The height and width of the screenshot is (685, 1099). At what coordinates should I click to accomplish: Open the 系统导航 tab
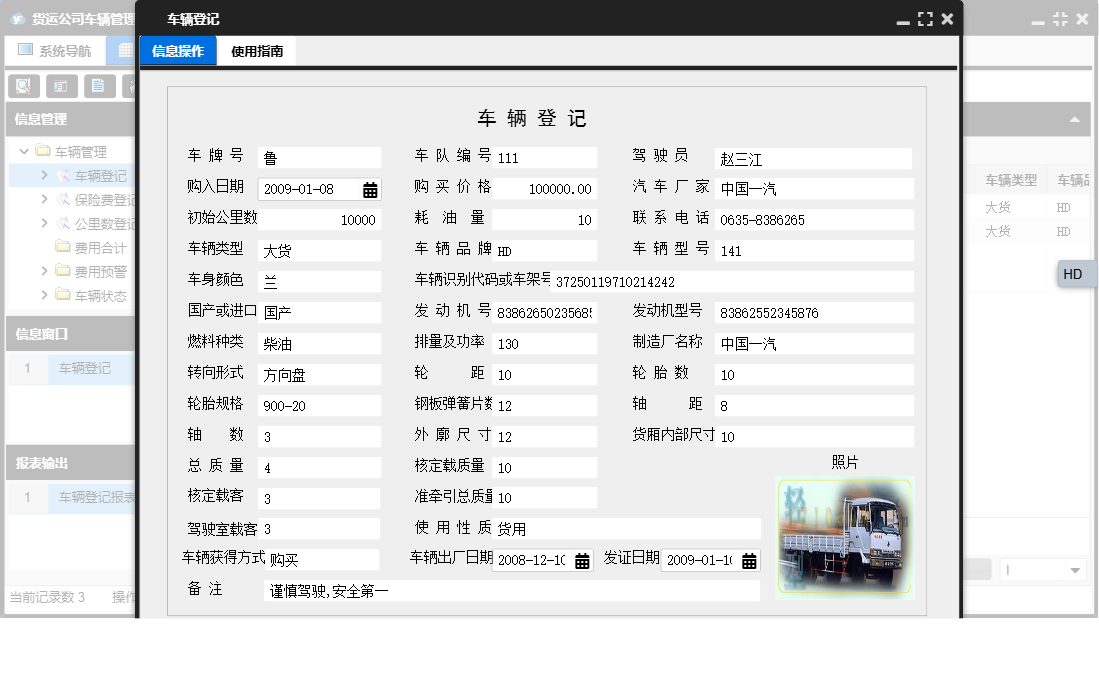tap(55, 50)
